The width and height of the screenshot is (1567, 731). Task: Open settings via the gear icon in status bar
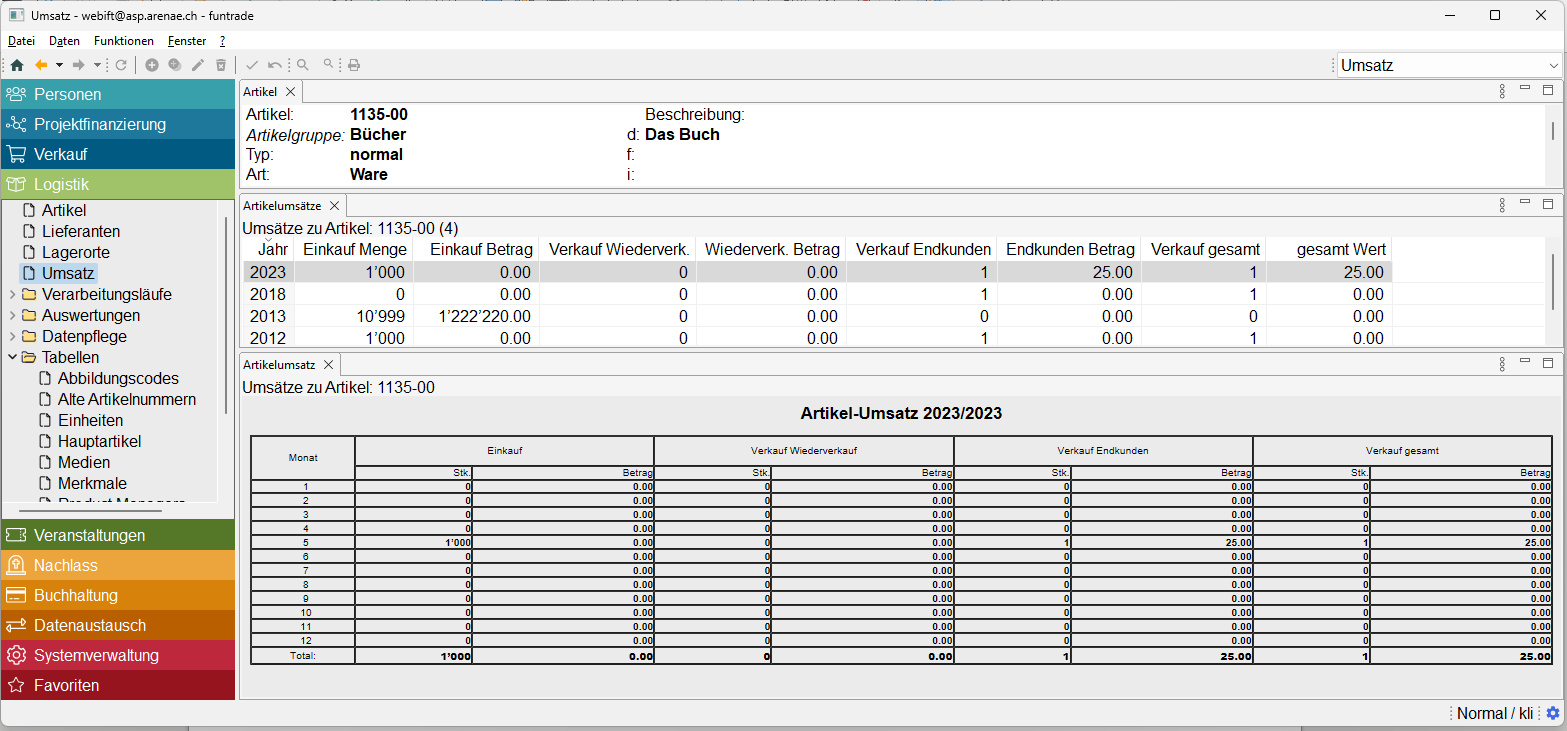pos(1553,713)
